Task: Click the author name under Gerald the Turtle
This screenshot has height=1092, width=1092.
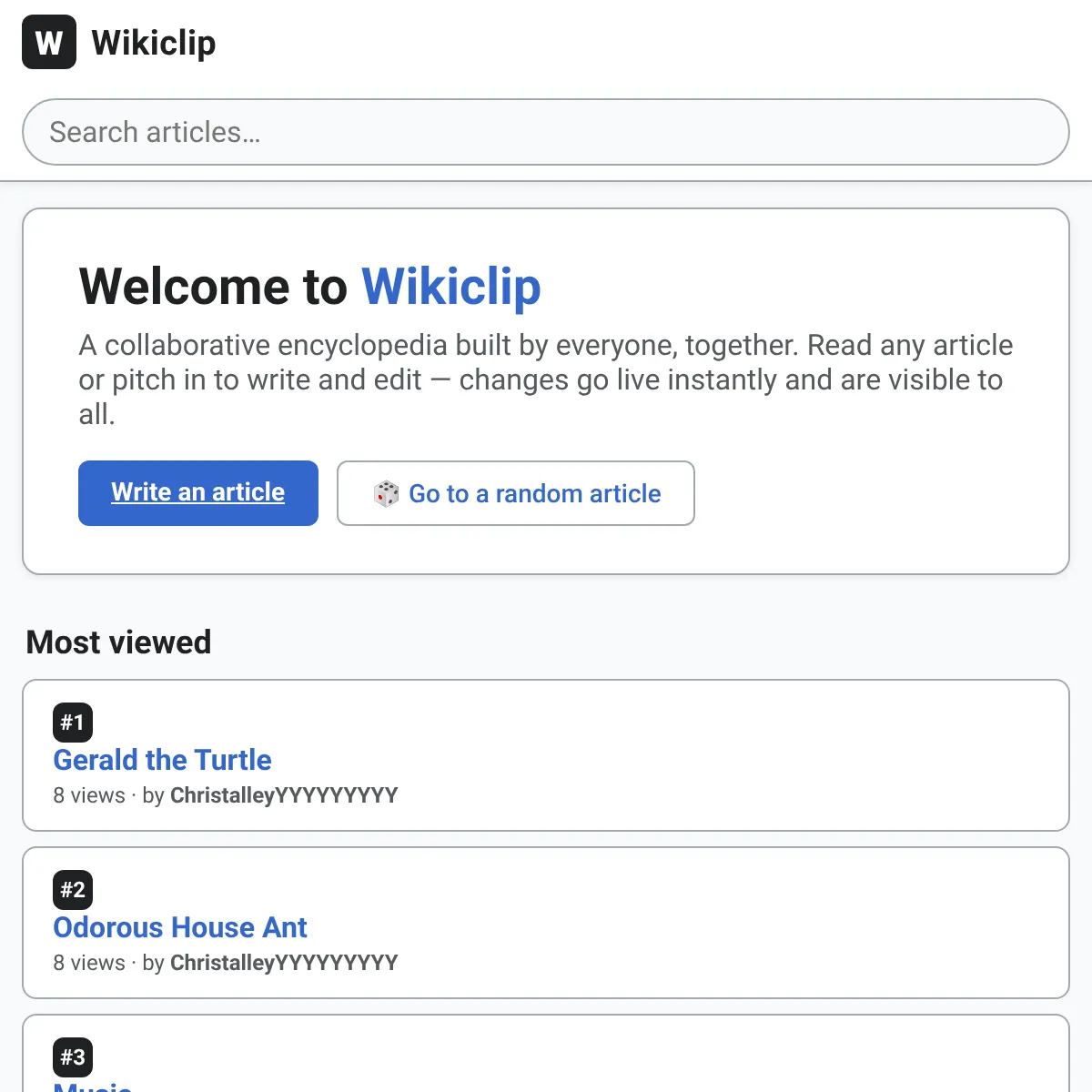Action: pyautogui.click(x=284, y=795)
